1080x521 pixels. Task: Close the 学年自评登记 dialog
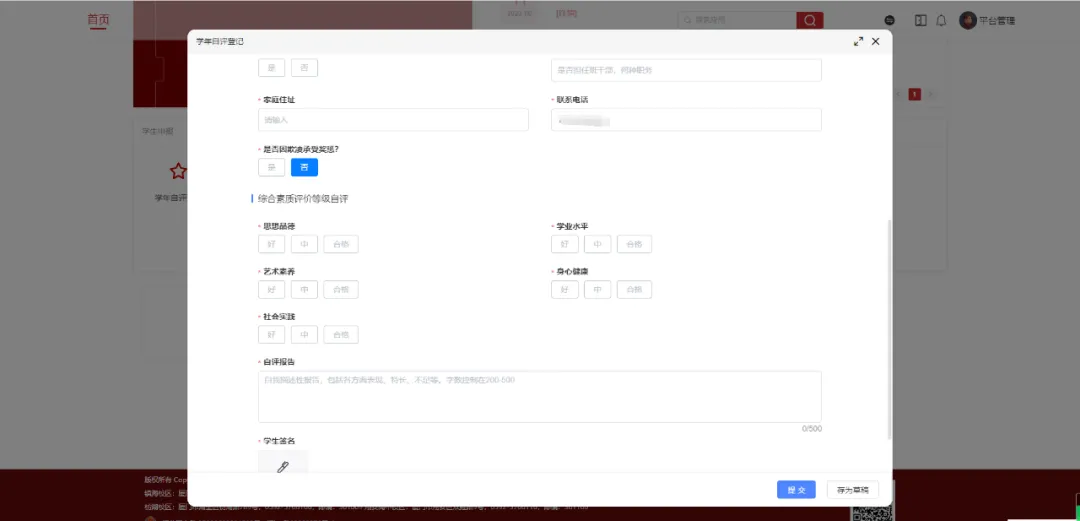point(876,41)
